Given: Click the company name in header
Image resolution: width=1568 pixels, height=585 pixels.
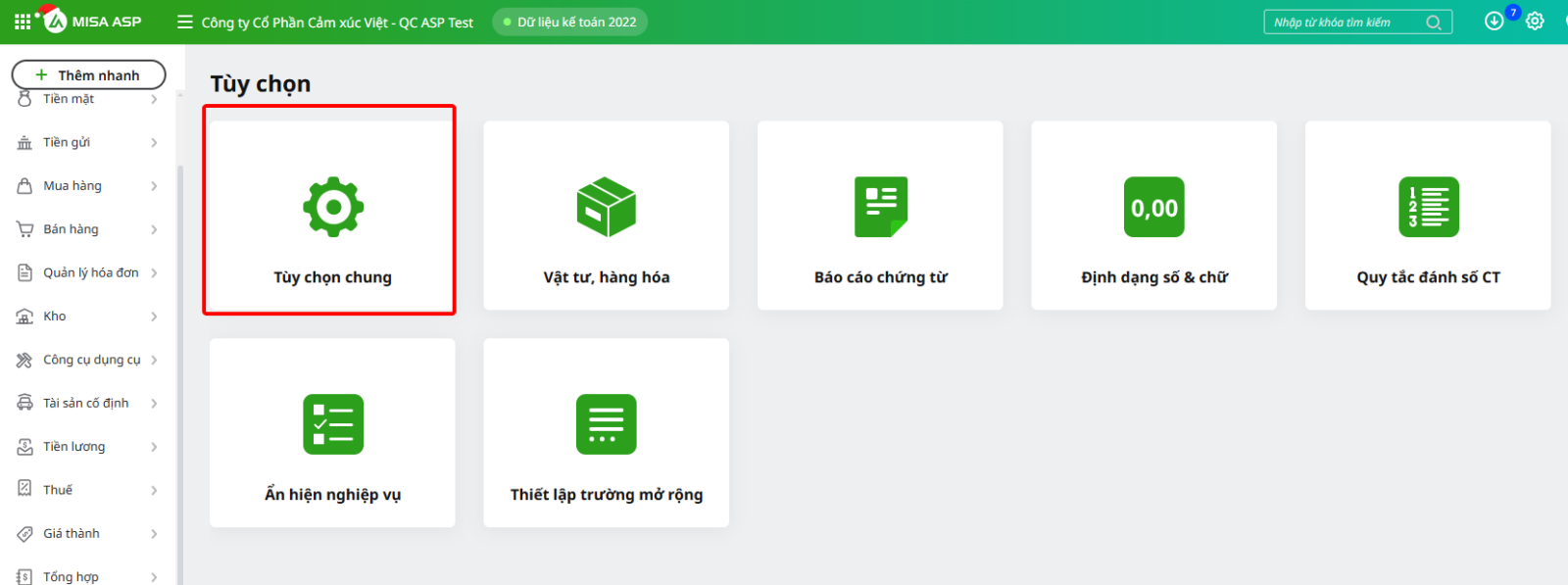Looking at the screenshot, I should point(337,22).
